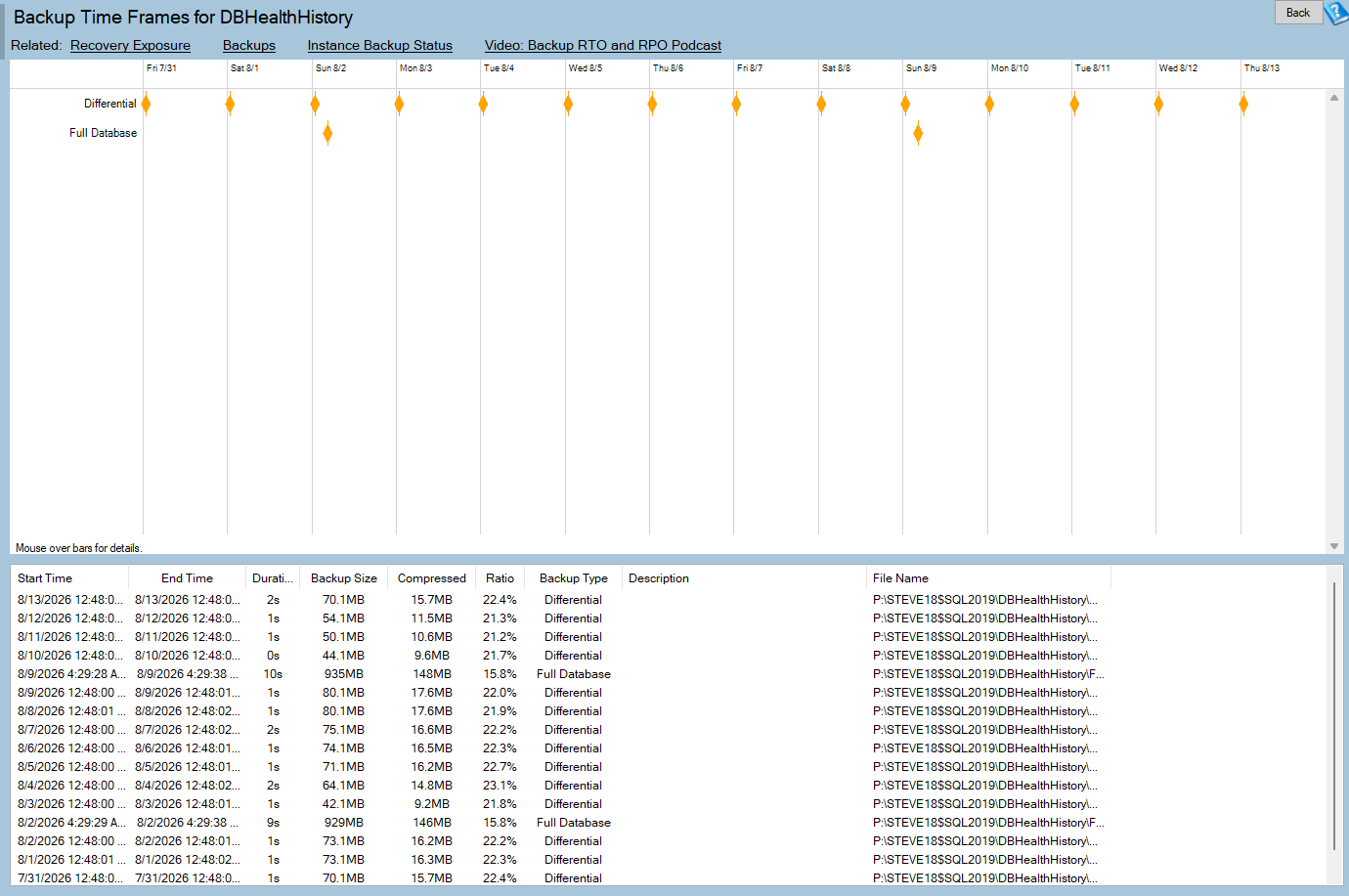Screen dimensions: 1349x896
Task: Select Differential backup marker on Mon 8/3
Action: coord(399,104)
